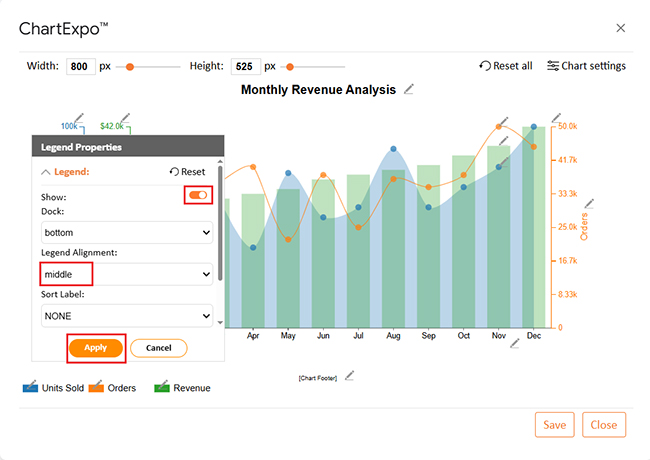Click pencil icon next to chart title

(x=408, y=90)
